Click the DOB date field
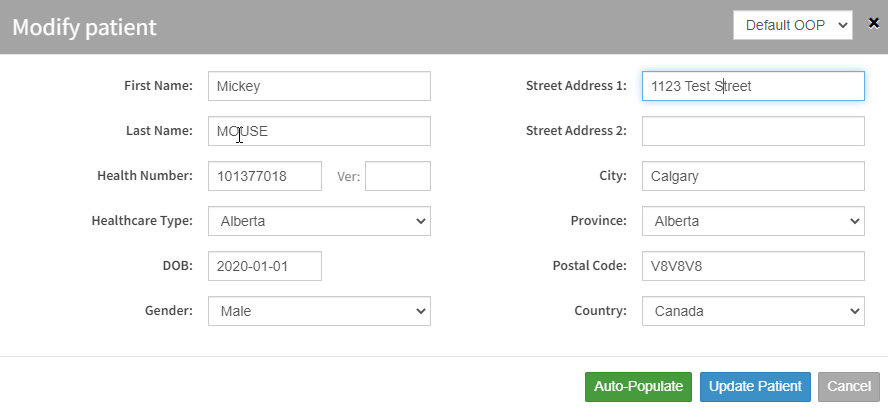Screen dimensions: 888x410 [x=265, y=266]
